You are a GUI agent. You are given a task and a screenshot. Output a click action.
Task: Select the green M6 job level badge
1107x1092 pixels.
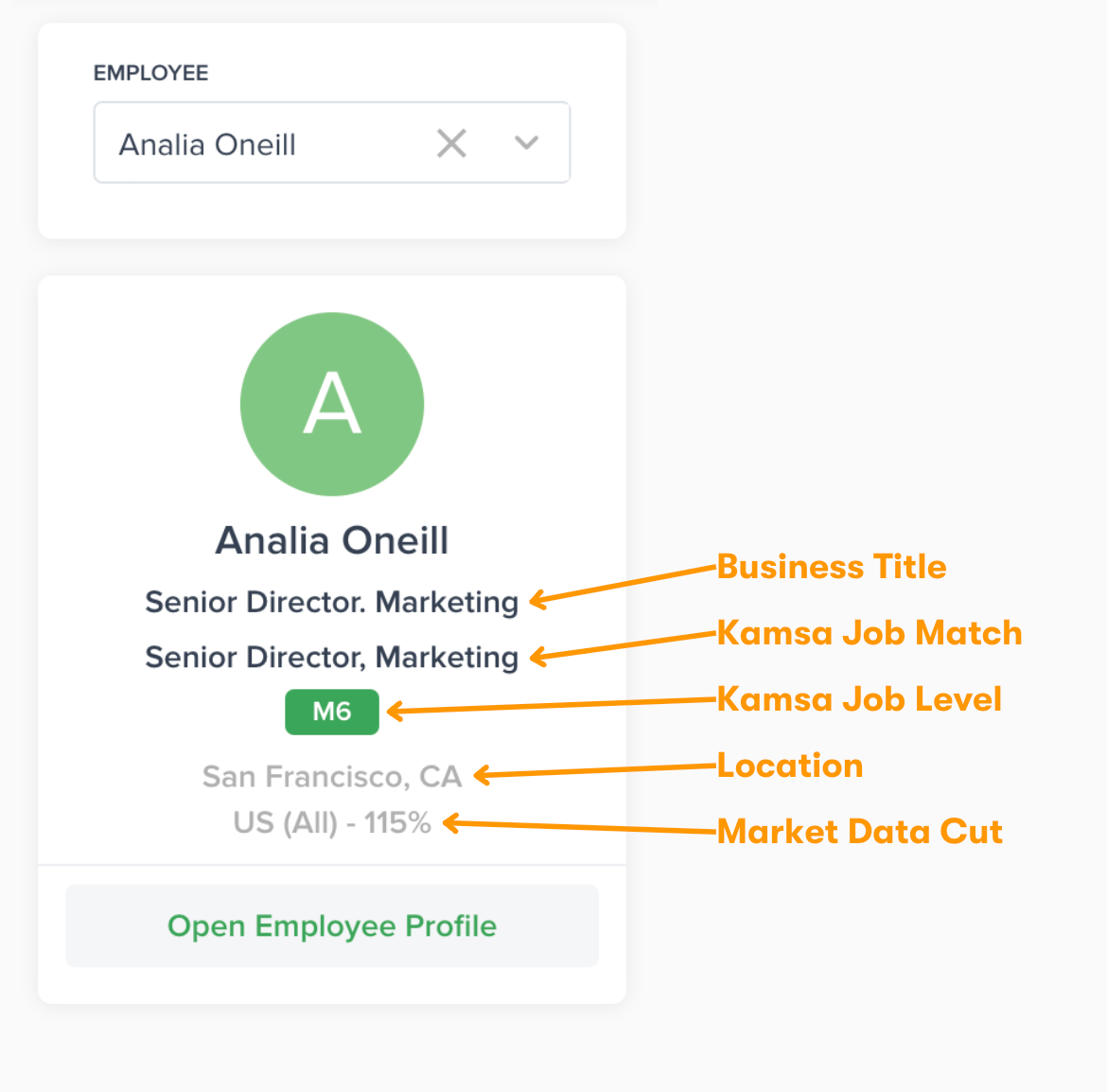click(332, 712)
